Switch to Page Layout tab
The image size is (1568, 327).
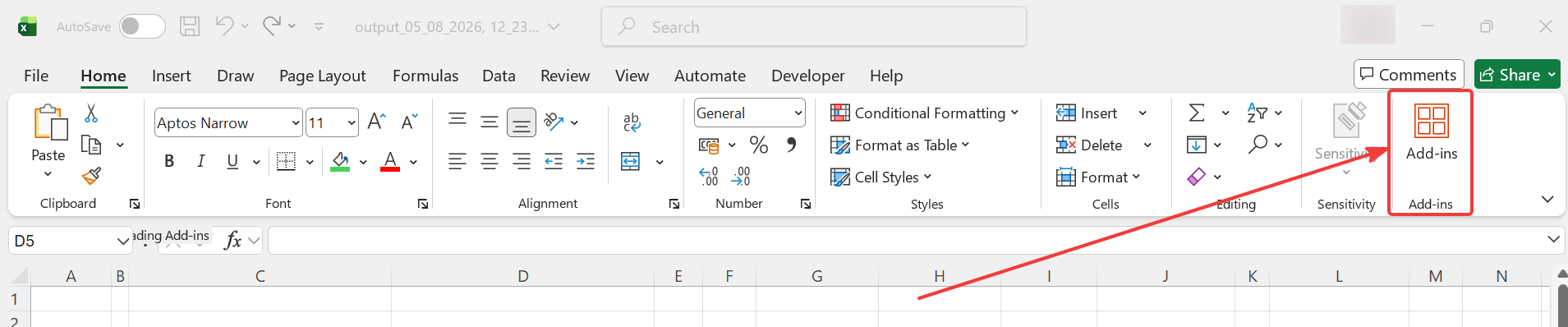(322, 76)
